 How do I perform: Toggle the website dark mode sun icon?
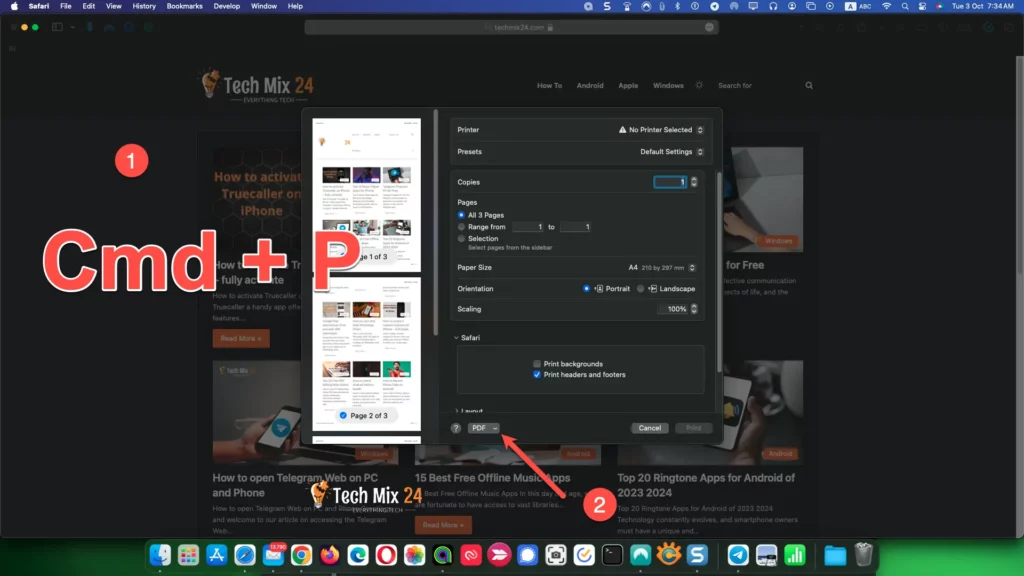pyautogui.click(x=699, y=85)
